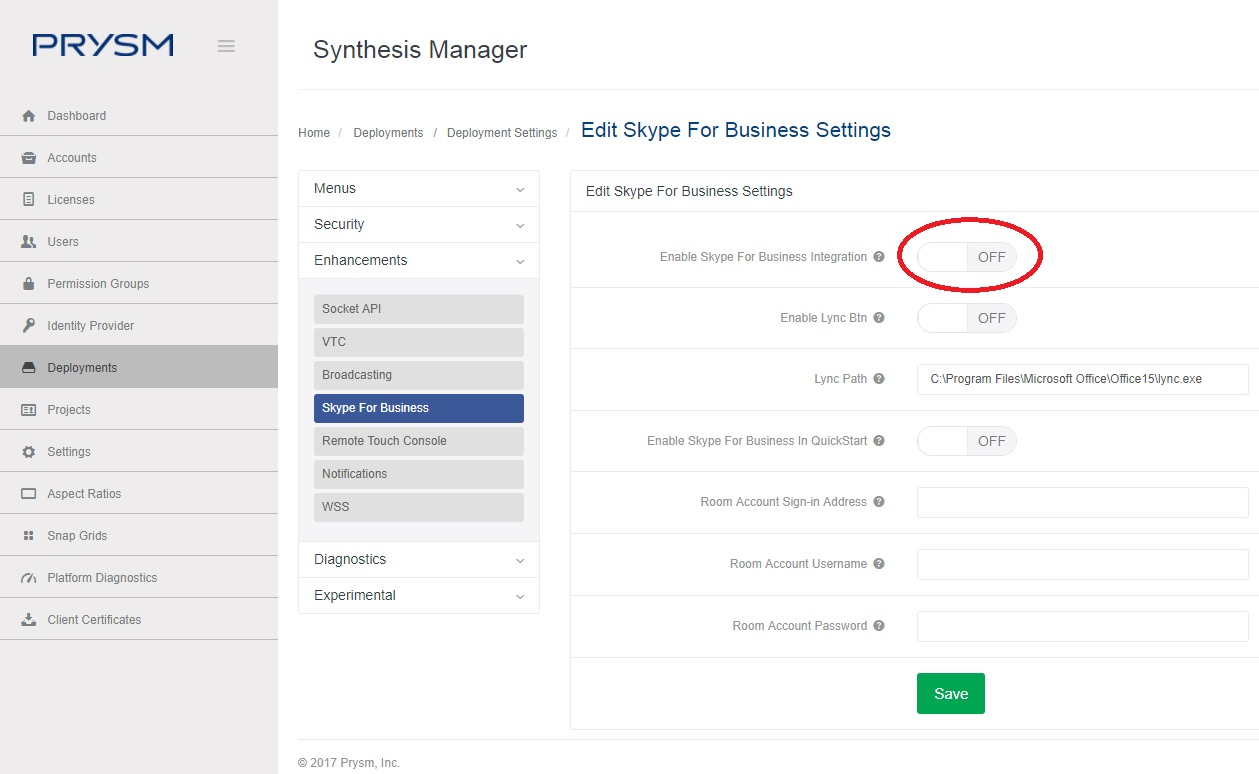Image resolution: width=1259 pixels, height=774 pixels.
Task: Open Aspect Ratios page
Action: tap(139, 494)
